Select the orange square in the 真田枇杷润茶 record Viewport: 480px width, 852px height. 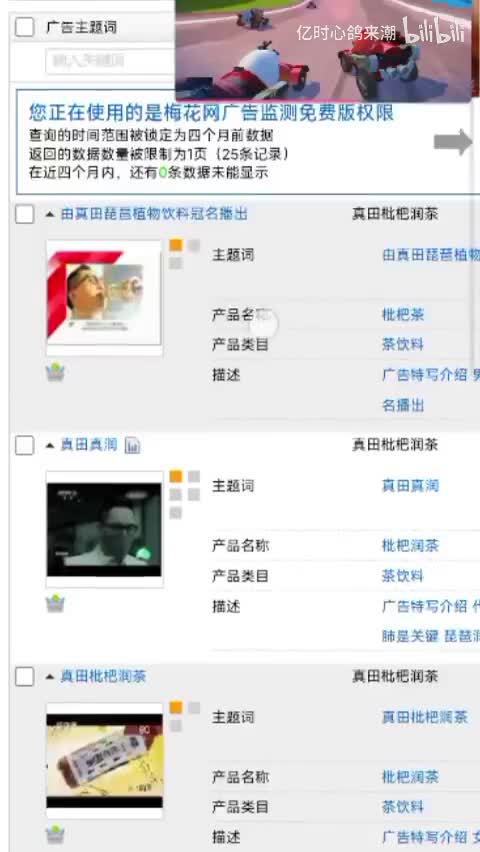pyautogui.click(x=176, y=707)
